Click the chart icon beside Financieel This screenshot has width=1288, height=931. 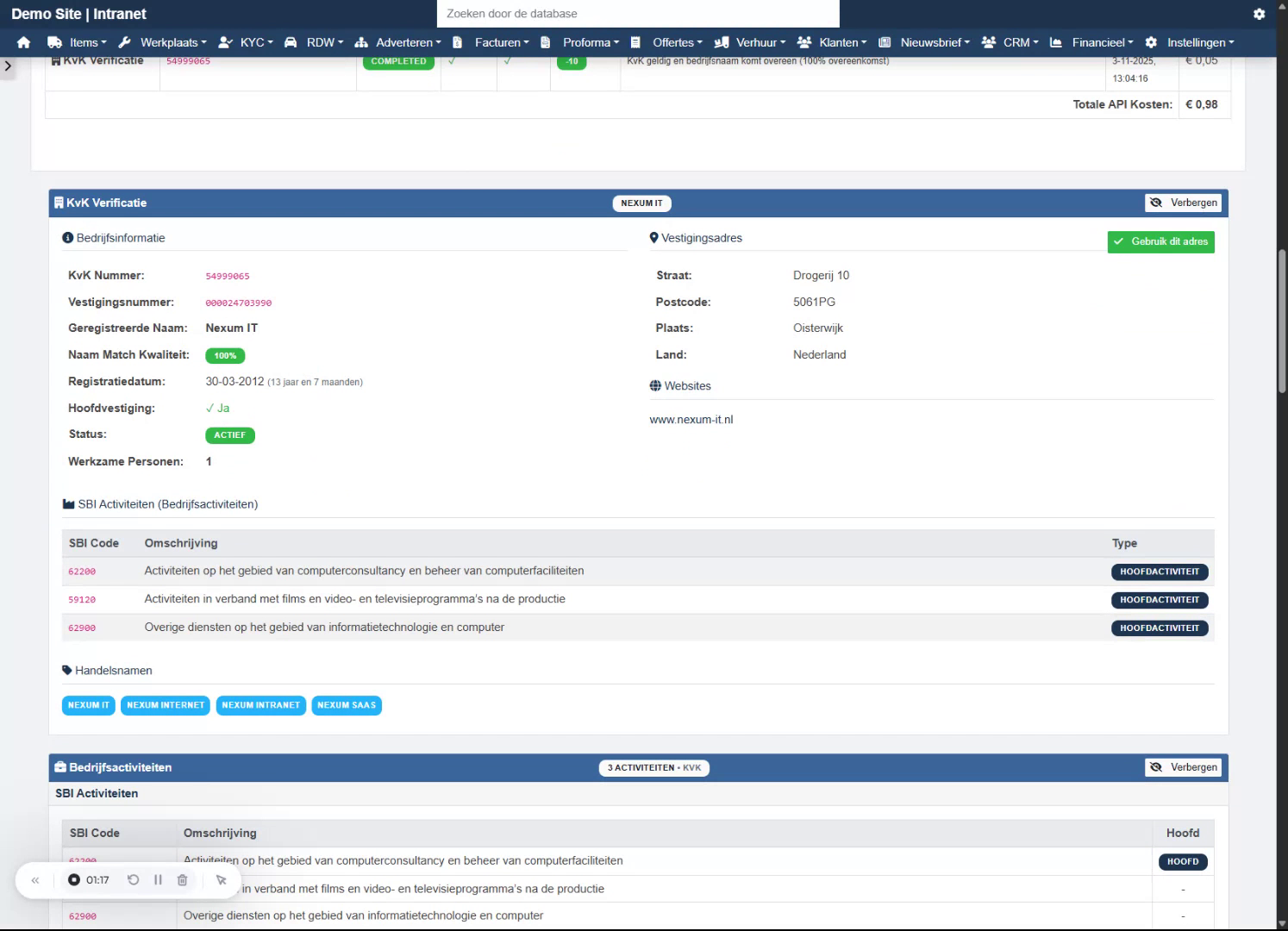click(1056, 42)
